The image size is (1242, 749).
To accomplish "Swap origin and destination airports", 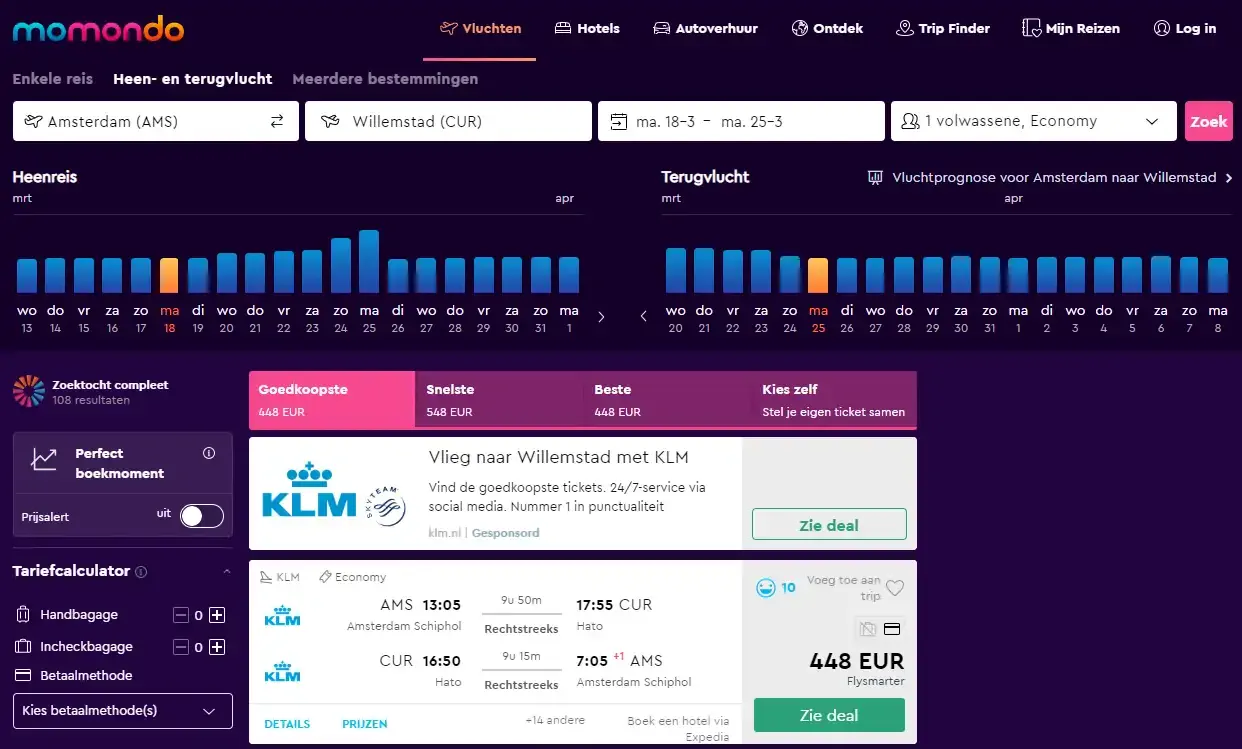I will click(277, 121).
